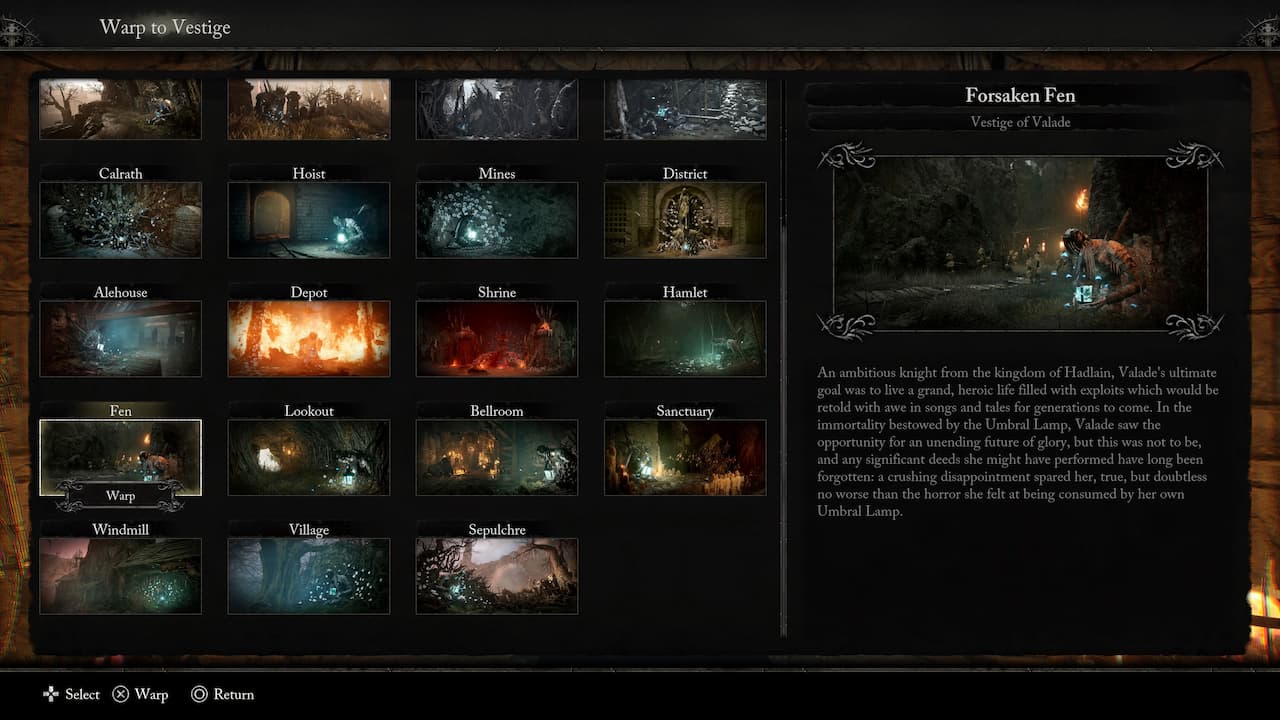Select the Bellroom vestige thumbnail
This screenshot has width=1280, height=720.
(497, 457)
